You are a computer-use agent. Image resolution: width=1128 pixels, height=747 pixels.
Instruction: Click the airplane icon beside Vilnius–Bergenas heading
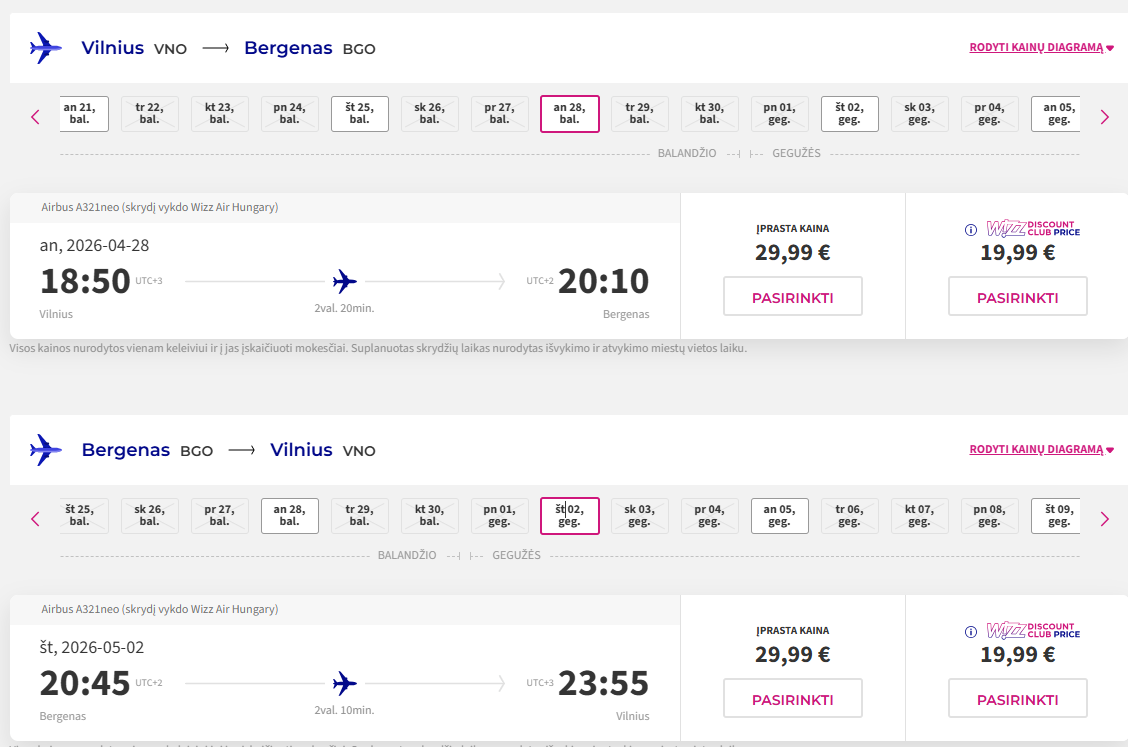point(46,48)
